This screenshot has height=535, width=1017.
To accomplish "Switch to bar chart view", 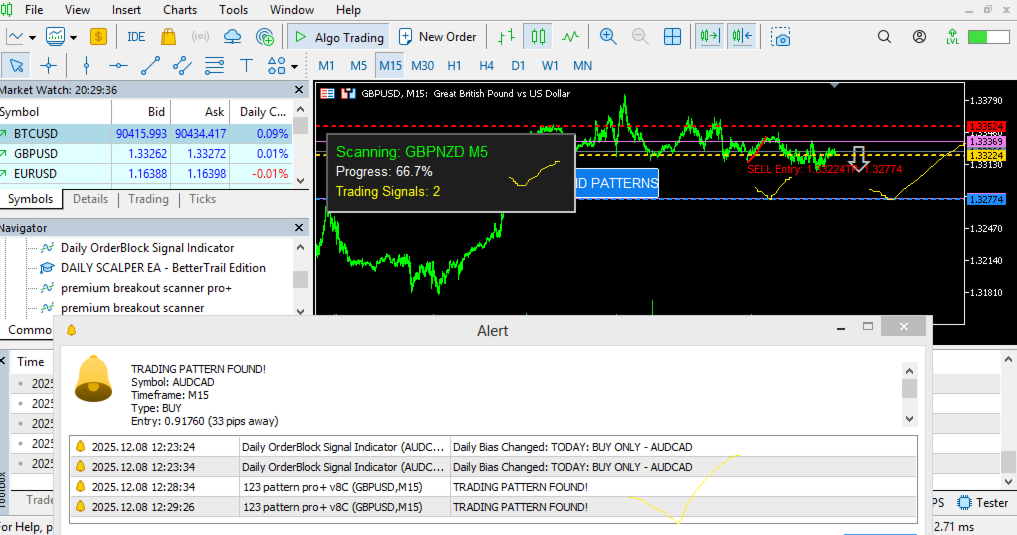I will [x=507, y=37].
